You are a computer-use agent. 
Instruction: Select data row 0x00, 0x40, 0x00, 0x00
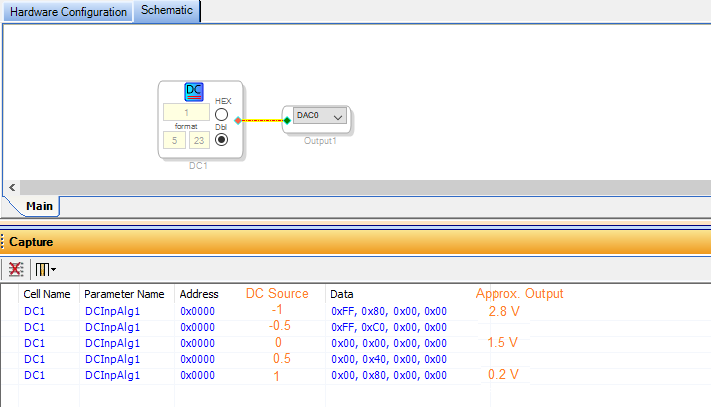click(x=389, y=359)
